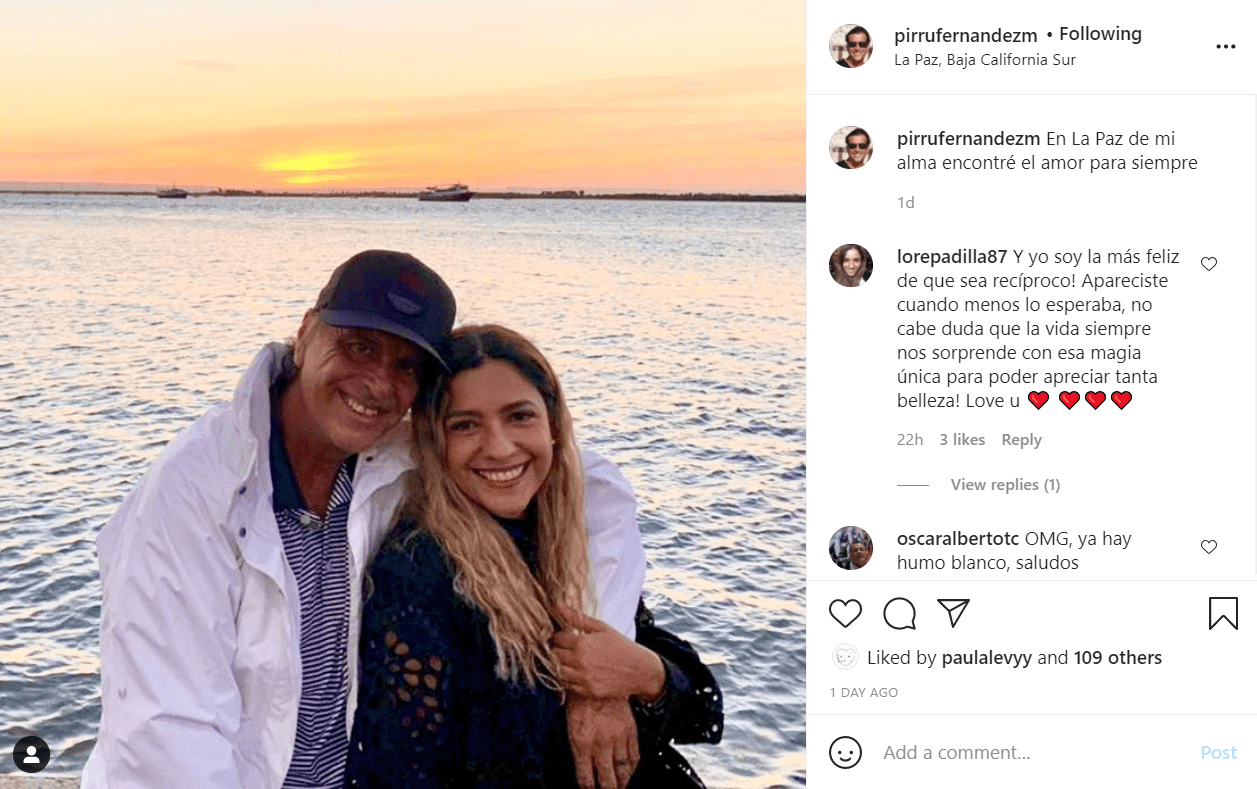Screen dimensions: 1257x789
Task: View paulalevyy's profile from the likes line
Action: (984, 657)
